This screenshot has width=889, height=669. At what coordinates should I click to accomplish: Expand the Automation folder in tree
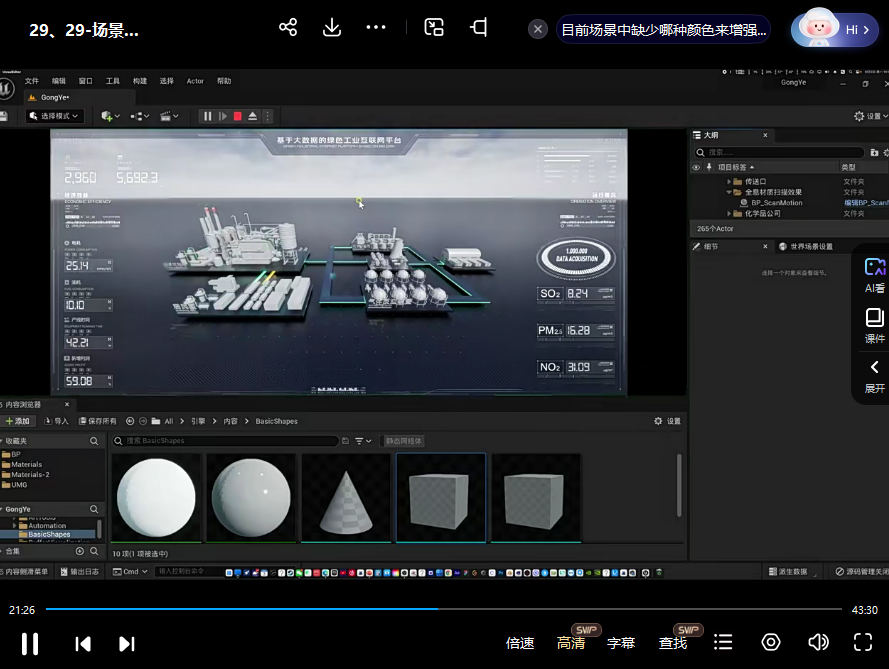click(15, 525)
